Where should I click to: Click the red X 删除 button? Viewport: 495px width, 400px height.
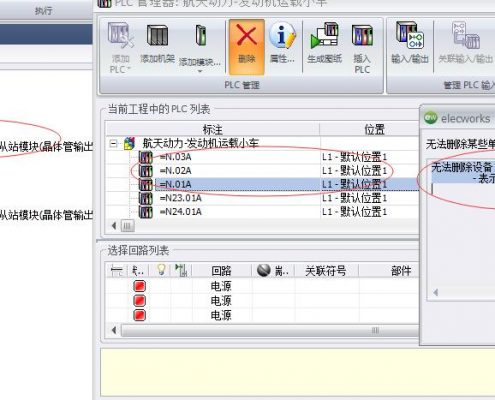pos(247,47)
